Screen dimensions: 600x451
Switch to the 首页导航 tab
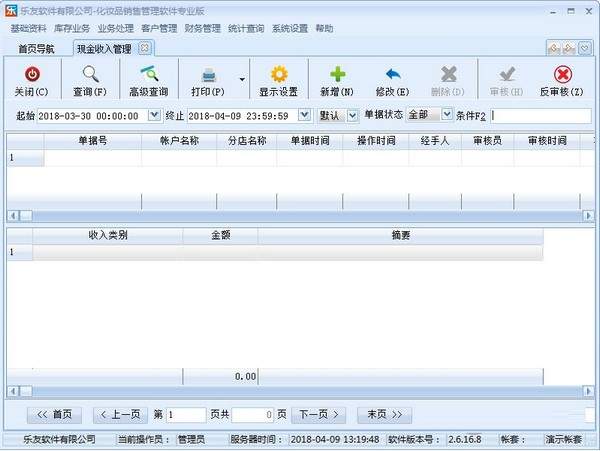tap(37, 49)
